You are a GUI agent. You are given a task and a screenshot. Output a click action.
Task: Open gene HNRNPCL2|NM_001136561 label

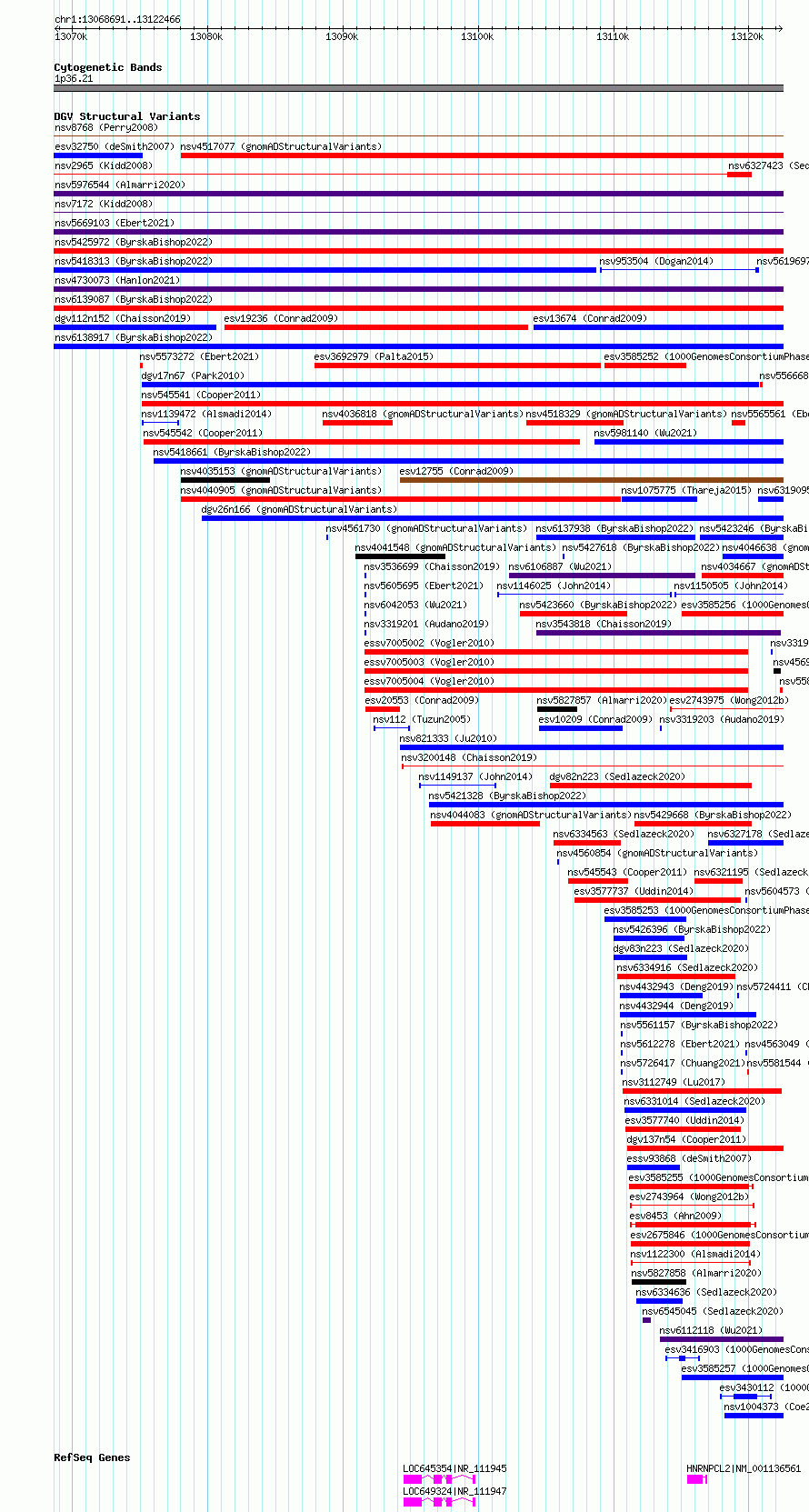(x=744, y=1468)
